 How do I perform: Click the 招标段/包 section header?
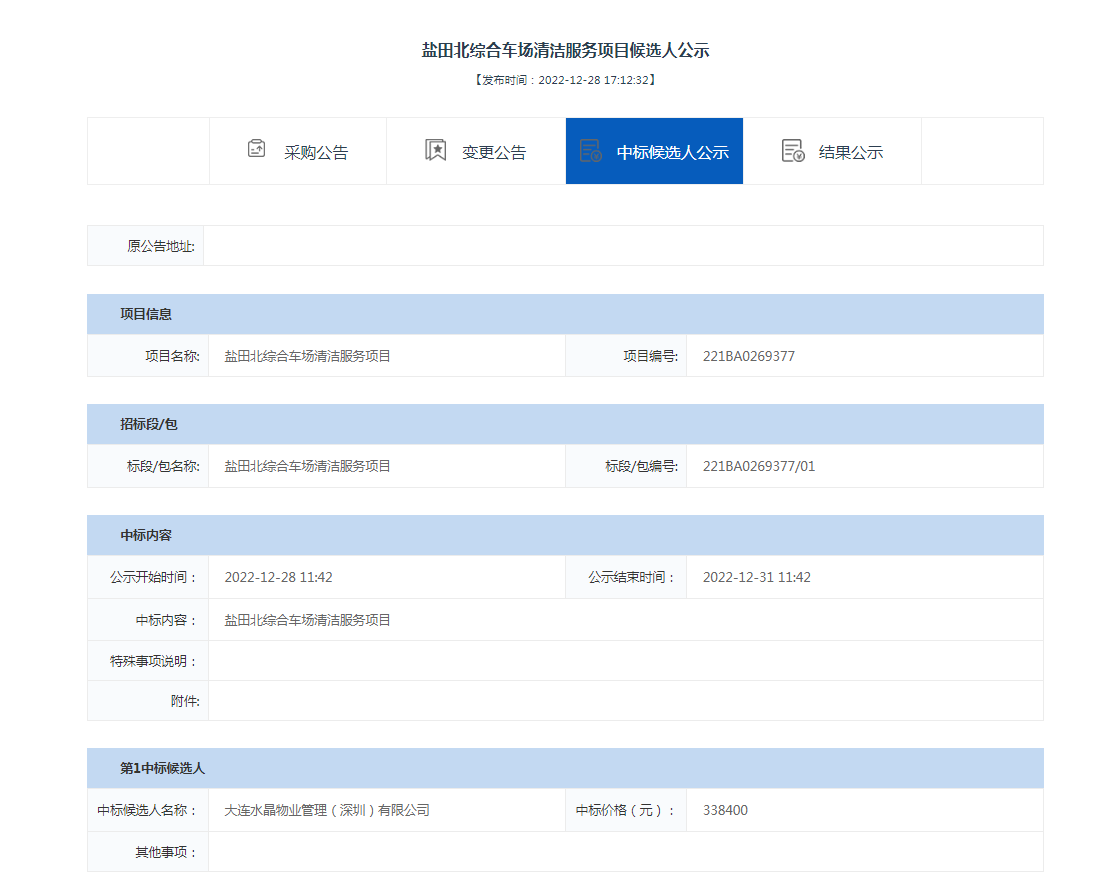566,424
